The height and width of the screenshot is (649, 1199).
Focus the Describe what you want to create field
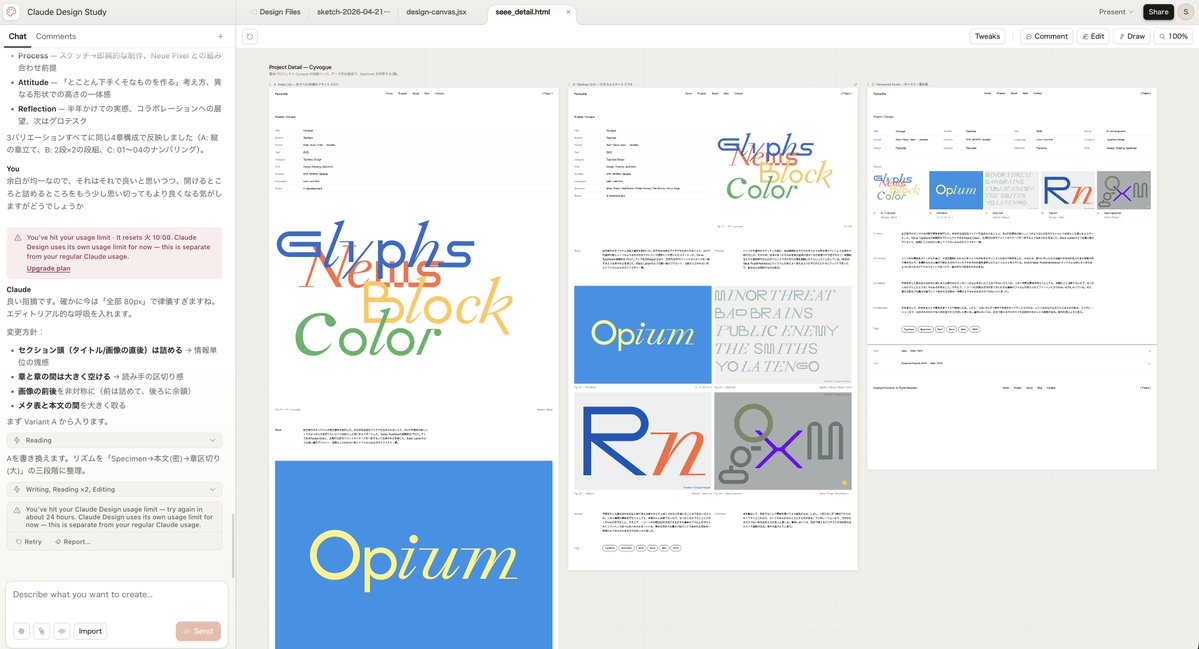pos(117,595)
